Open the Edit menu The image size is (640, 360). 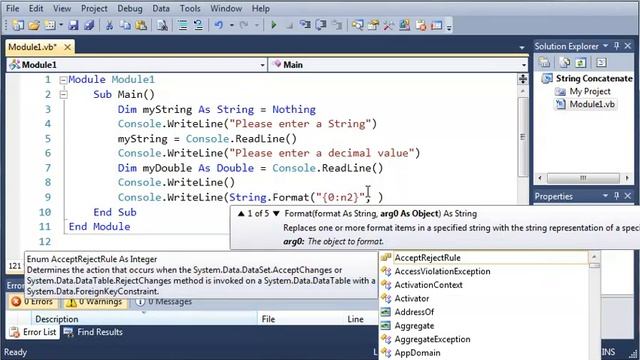[36, 8]
